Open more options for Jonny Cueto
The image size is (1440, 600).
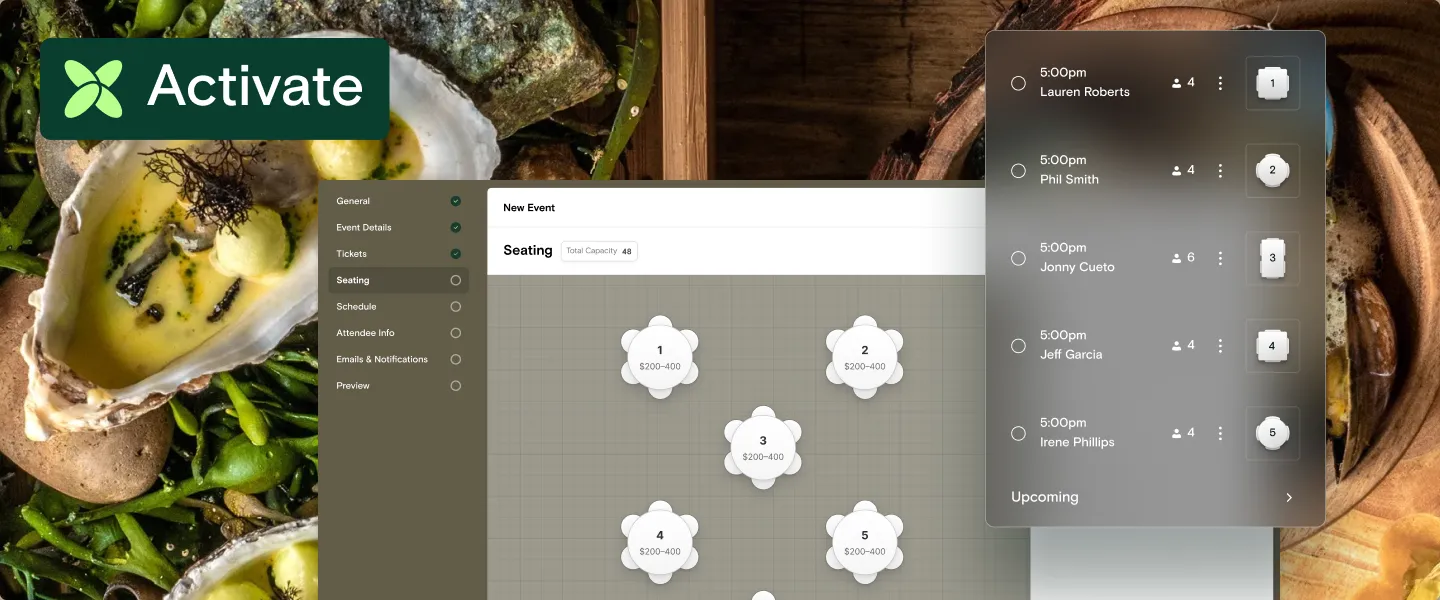click(x=1220, y=258)
